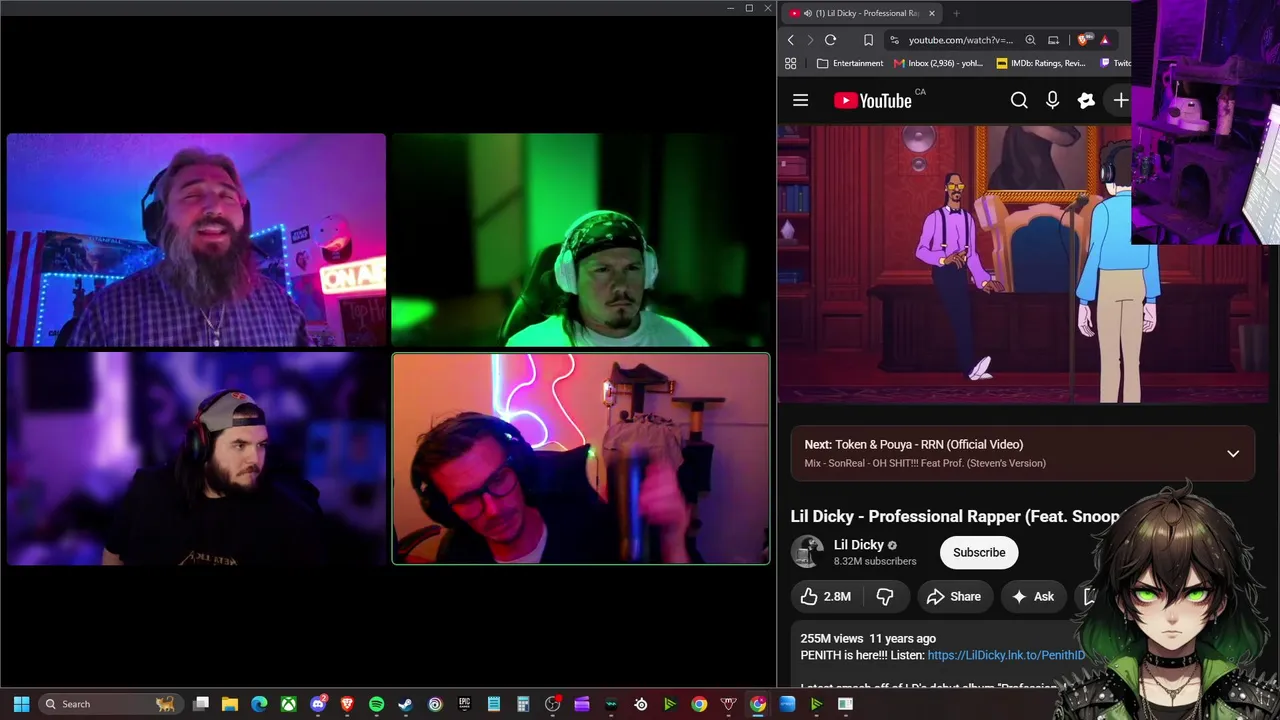Viewport: 1280px width, 720px height.
Task: Open YouTube search magnifier
Action: point(1019,100)
